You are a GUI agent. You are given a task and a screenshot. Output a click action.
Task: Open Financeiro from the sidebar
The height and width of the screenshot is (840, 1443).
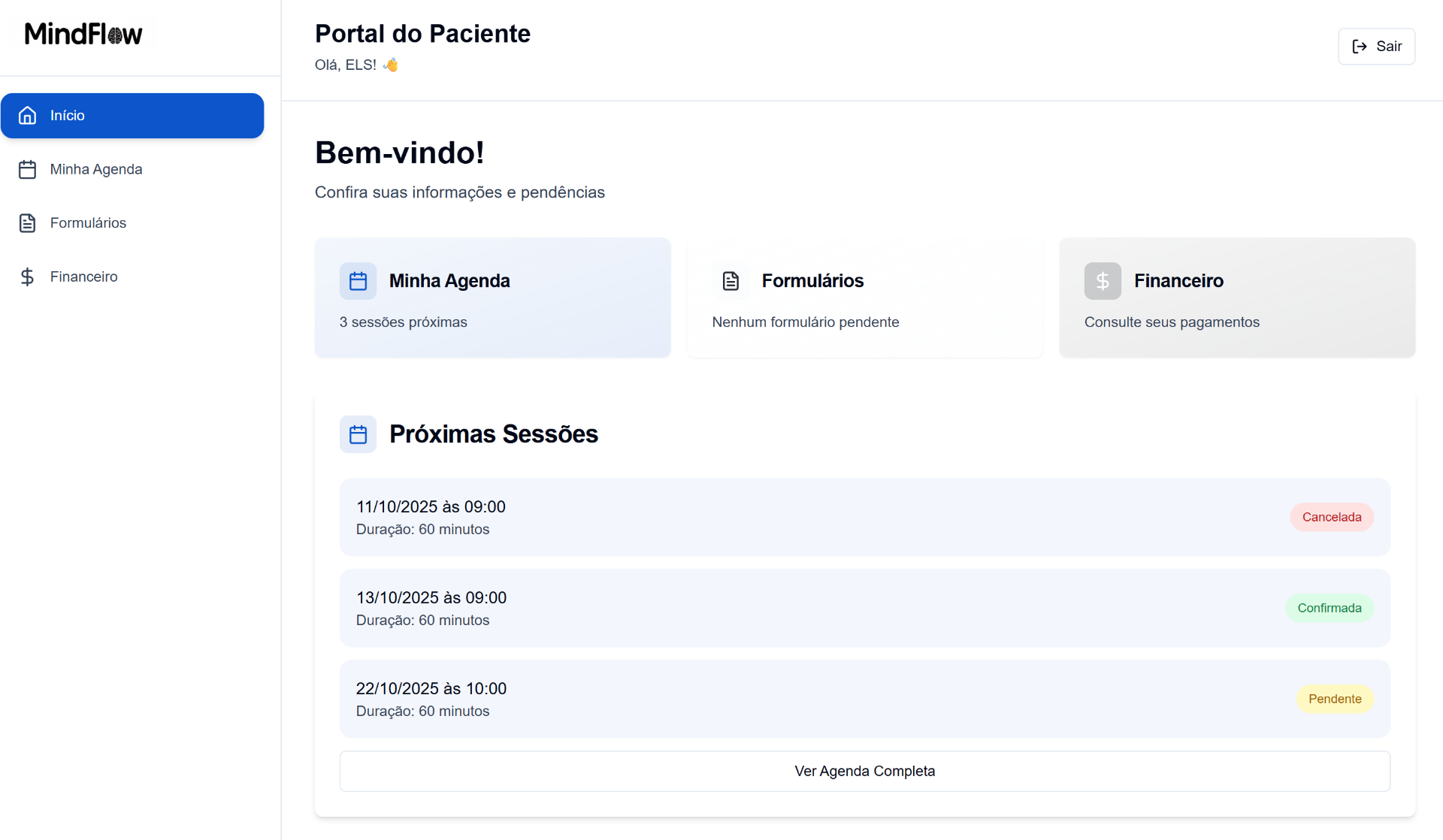[83, 276]
